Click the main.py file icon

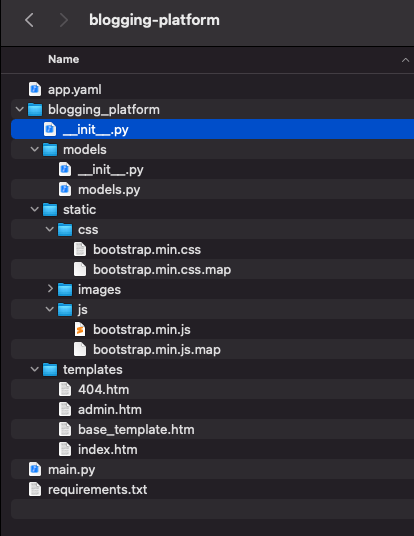pos(35,469)
